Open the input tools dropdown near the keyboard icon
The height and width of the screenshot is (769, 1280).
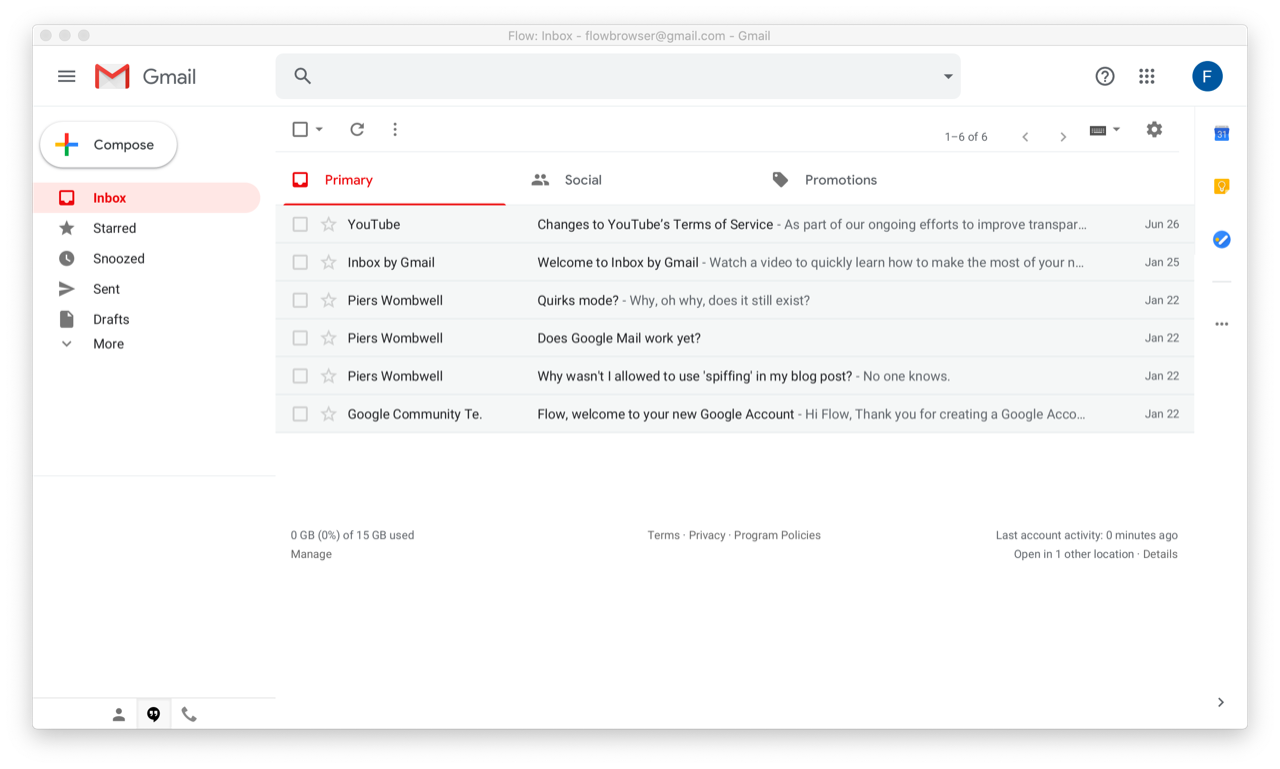[1118, 130]
